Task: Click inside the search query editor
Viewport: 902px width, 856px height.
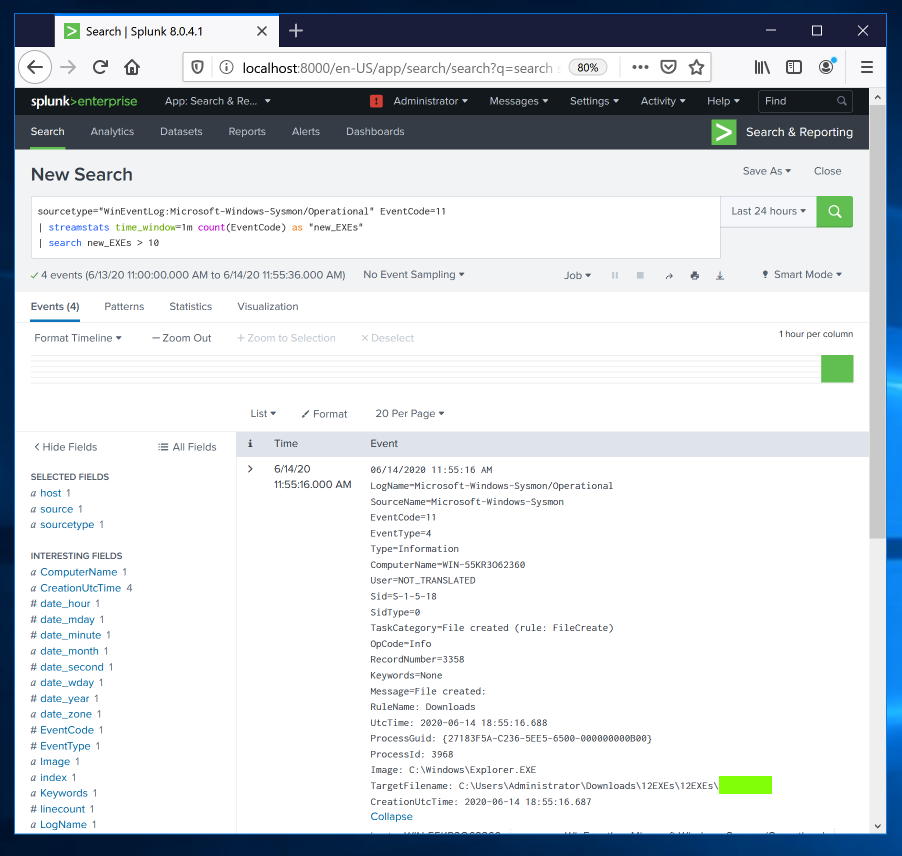Action: (x=376, y=227)
